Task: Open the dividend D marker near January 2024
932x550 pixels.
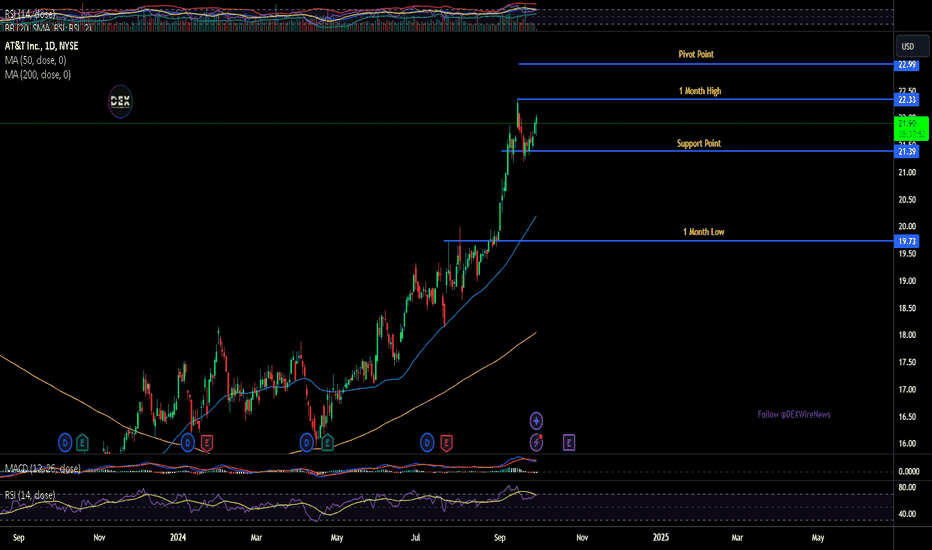Action: [x=187, y=442]
